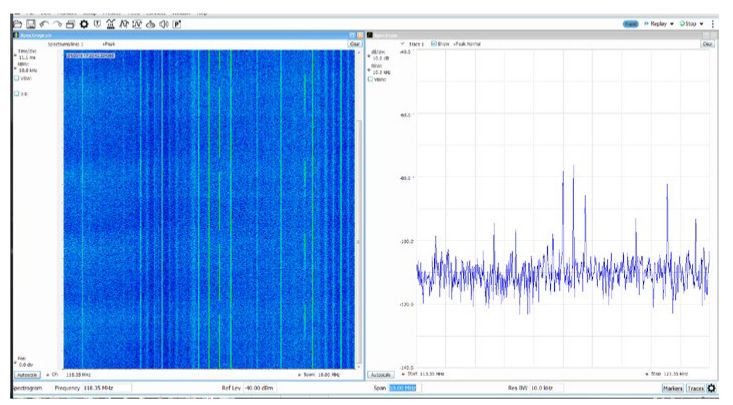Viewport: 733px width, 405px height.
Task: Toggle the VBW checkbox in Spectrogram panel
Action: [x=17, y=78]
